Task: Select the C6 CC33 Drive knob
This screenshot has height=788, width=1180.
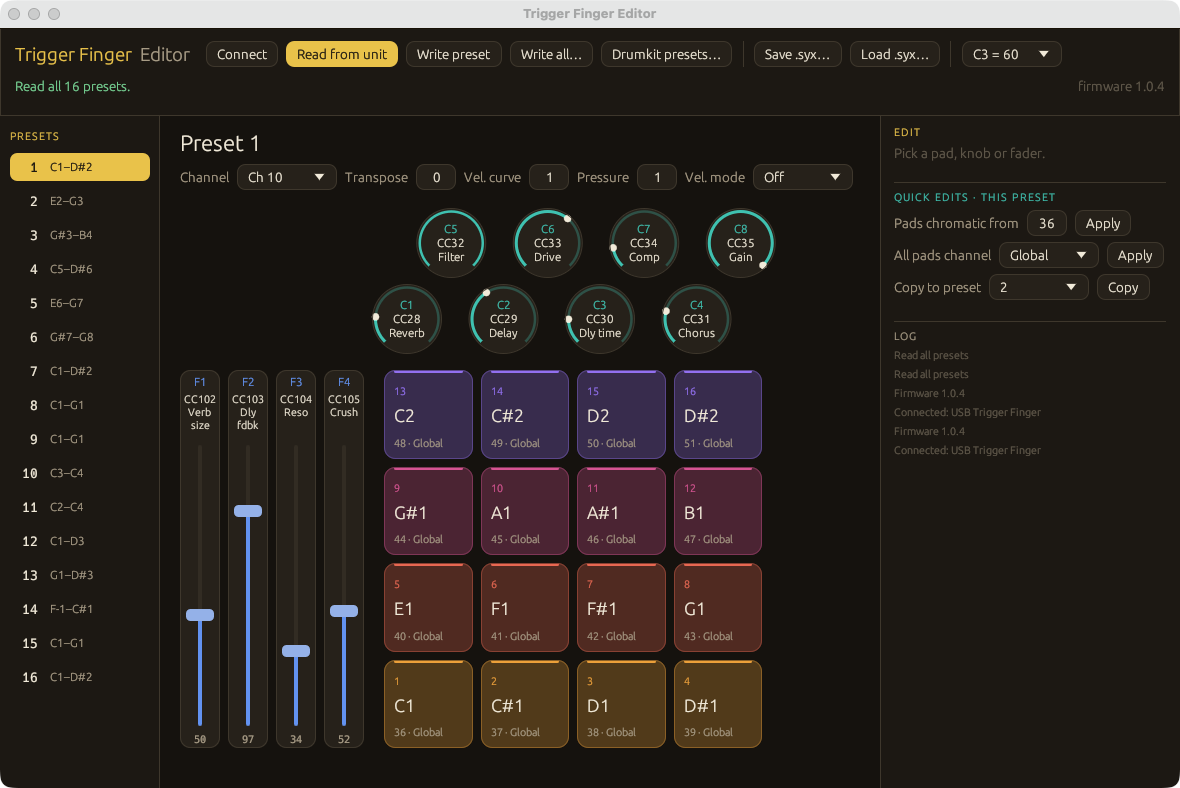Action: coord(547,243)
